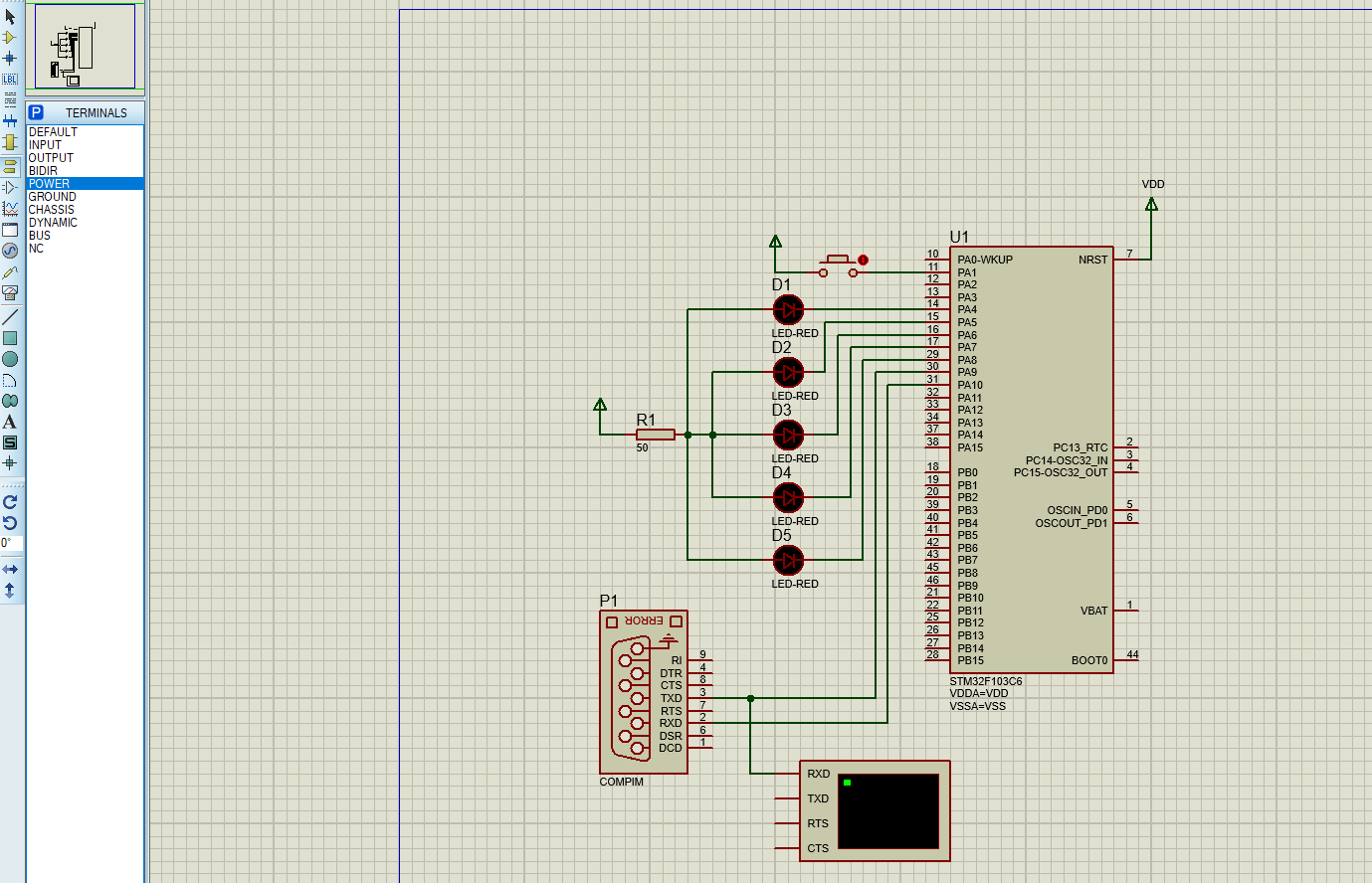Click the X-Mirror horizontal flip icon
Screen dimensions: 1372x883
click(10, 570)
